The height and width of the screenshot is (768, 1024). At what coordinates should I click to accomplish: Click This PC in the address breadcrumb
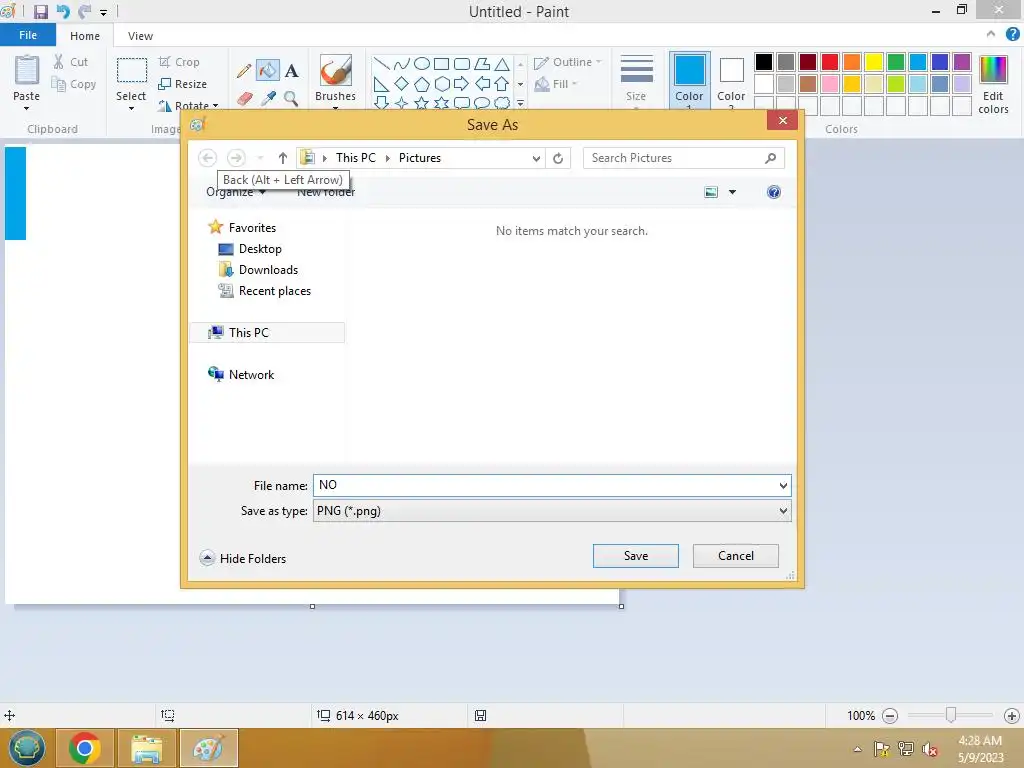coord(356,158)
